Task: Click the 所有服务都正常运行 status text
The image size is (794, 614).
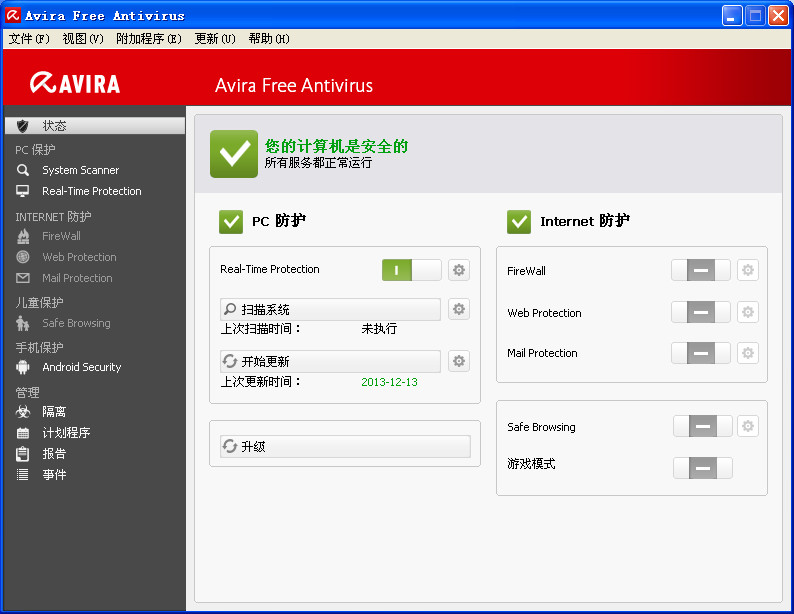Action: click(318, 162)
